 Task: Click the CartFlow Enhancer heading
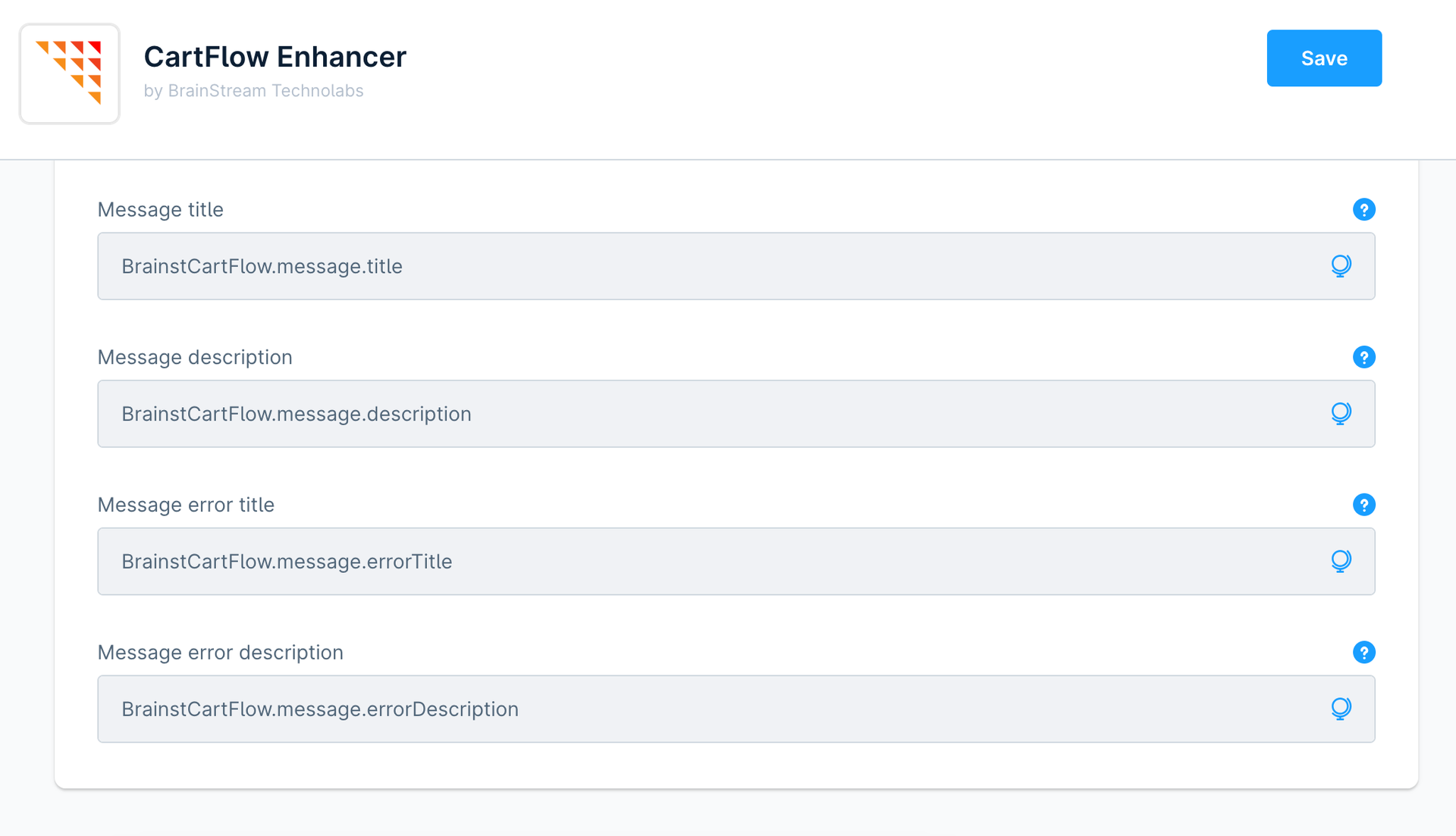(275, 56)
